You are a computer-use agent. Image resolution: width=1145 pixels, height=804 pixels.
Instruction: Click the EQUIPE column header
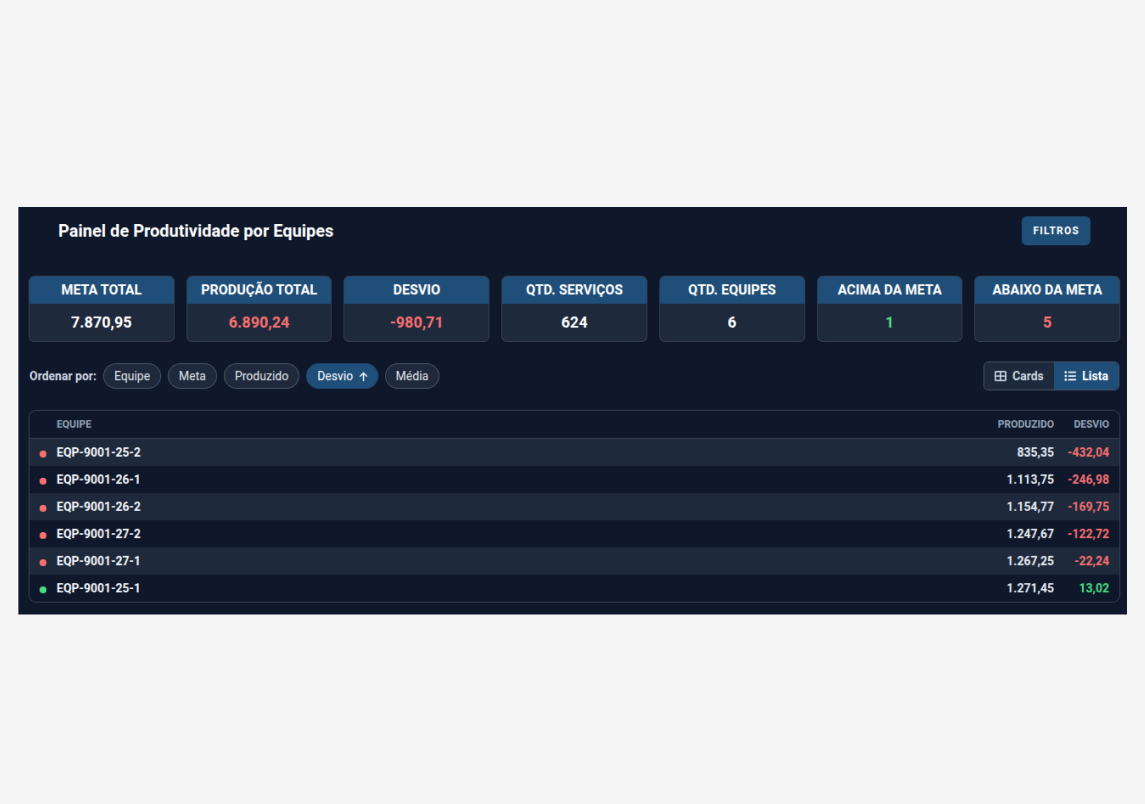click(74, 424)
